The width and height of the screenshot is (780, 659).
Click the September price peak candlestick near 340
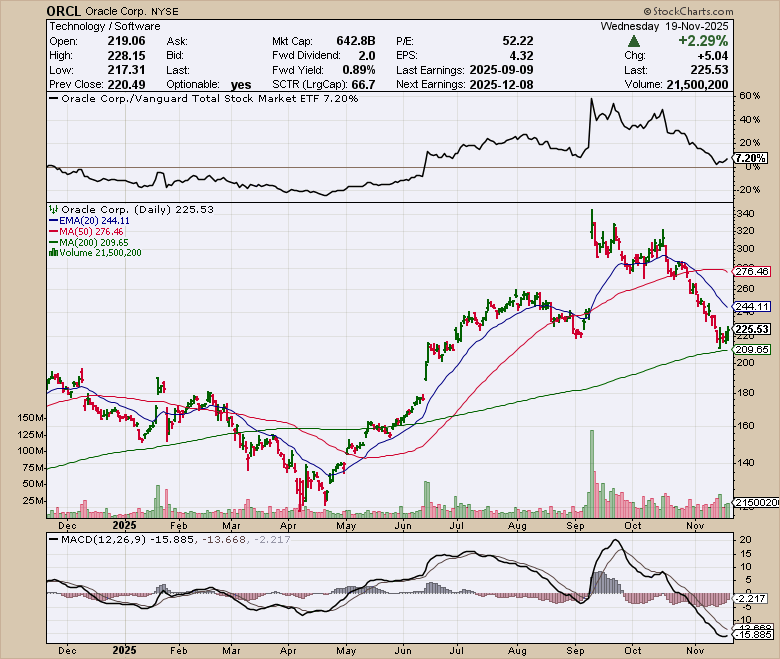pos(592,226)
